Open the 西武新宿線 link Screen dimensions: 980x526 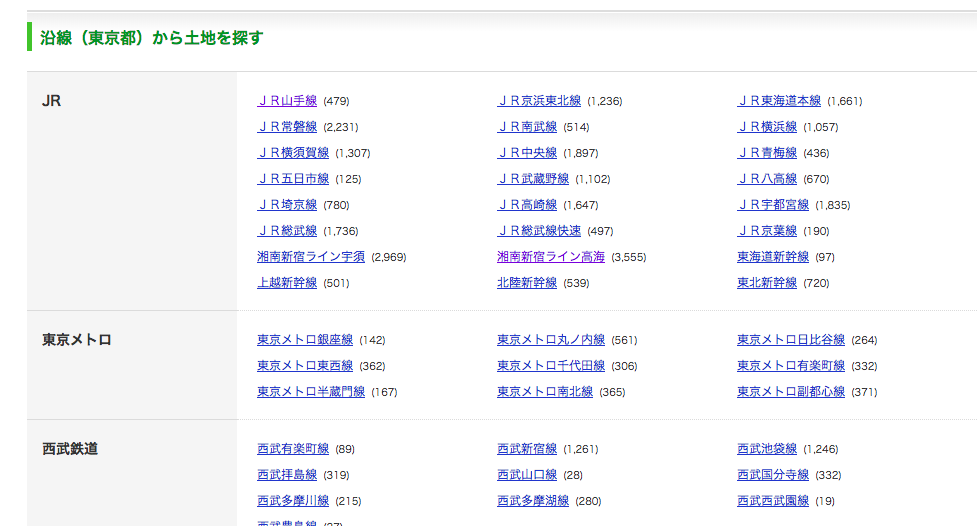tap(527, 449)
